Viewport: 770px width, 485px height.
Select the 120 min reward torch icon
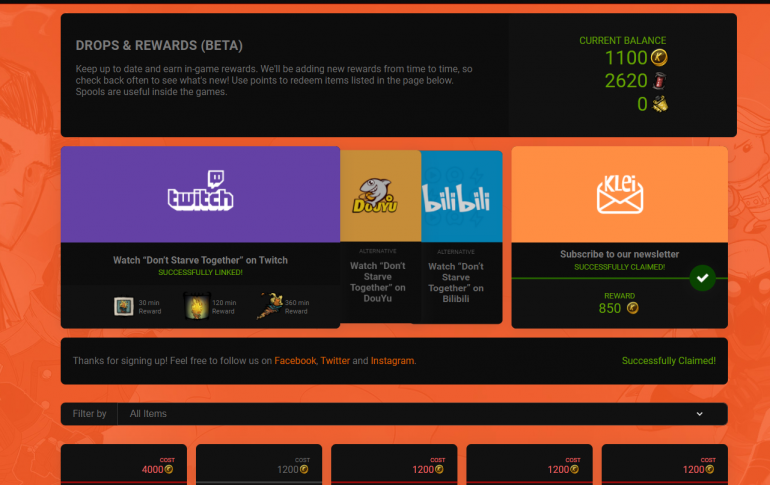click(x=197, y=306)
